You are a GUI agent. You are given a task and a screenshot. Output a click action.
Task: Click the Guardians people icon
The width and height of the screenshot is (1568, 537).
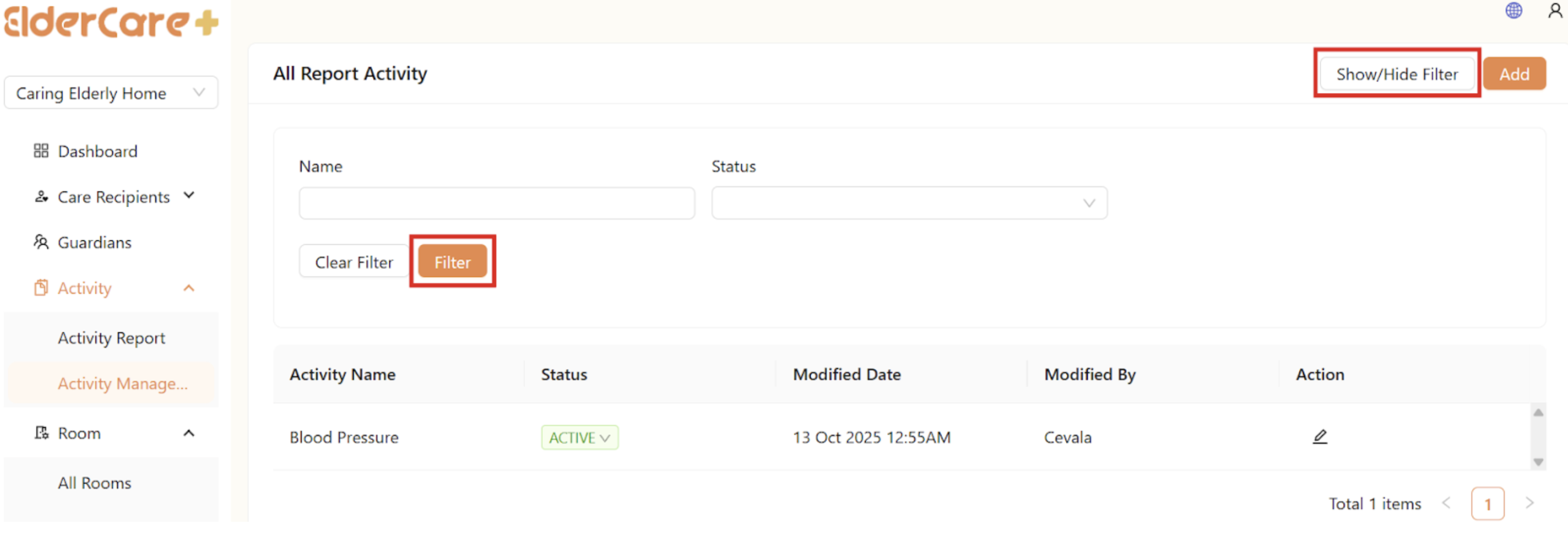click(41, 242)
